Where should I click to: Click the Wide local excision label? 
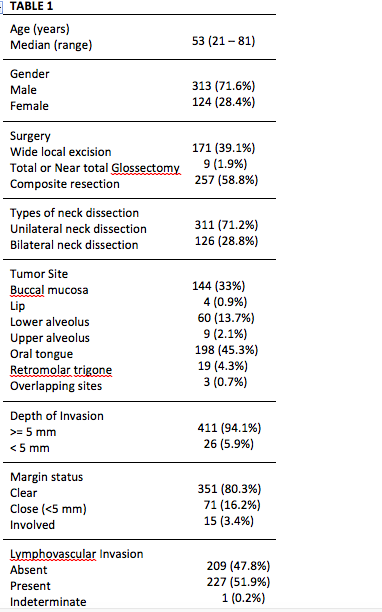point(60,152)
